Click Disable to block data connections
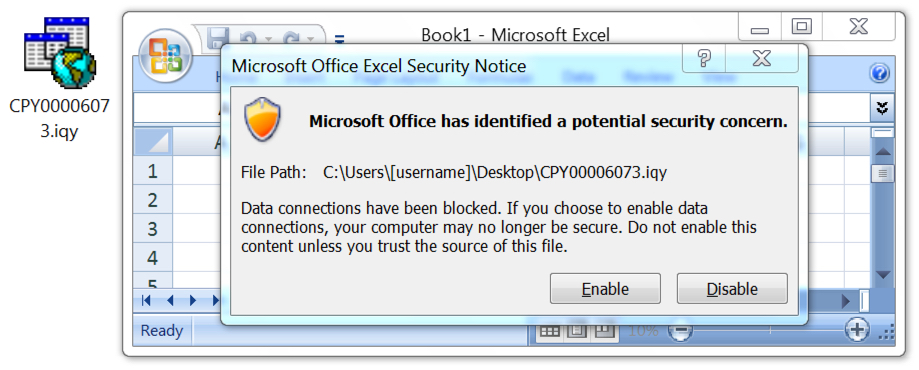This screenshot has width=919, height=370. tap(732, 288)
